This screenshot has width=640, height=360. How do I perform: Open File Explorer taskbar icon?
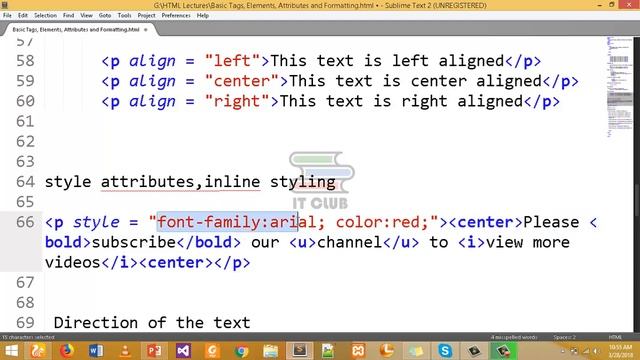[271, 351]
